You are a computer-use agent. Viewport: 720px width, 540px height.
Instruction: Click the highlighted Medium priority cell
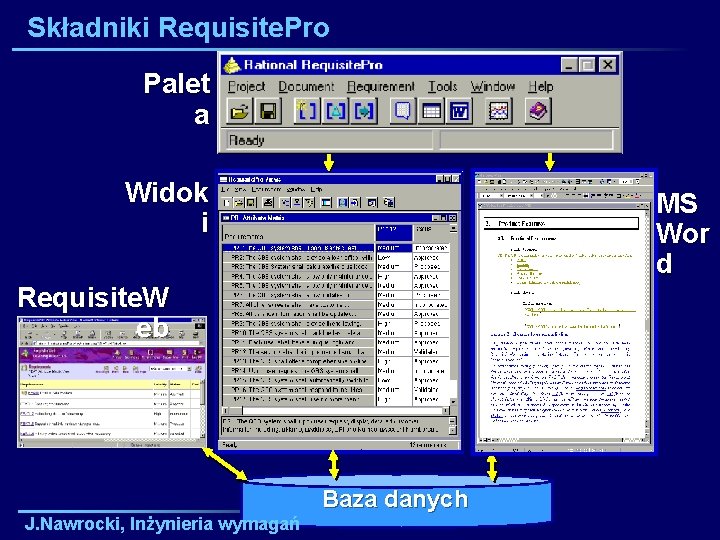click(x=394, y=248)
